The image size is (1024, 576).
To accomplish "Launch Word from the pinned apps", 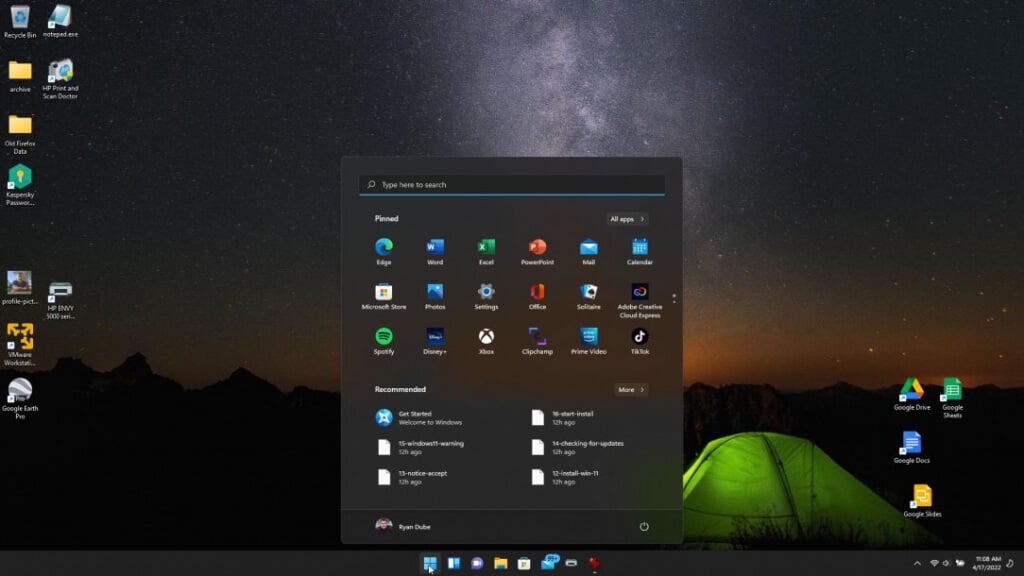I will coord(435,251).
